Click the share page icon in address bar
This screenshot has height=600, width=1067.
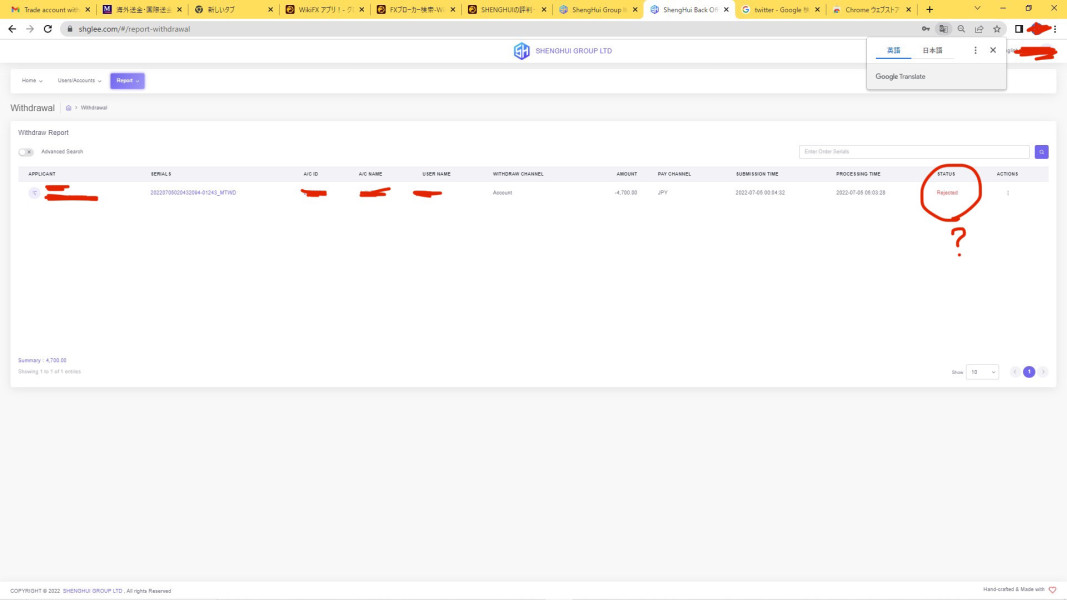[x=979, y=29]
